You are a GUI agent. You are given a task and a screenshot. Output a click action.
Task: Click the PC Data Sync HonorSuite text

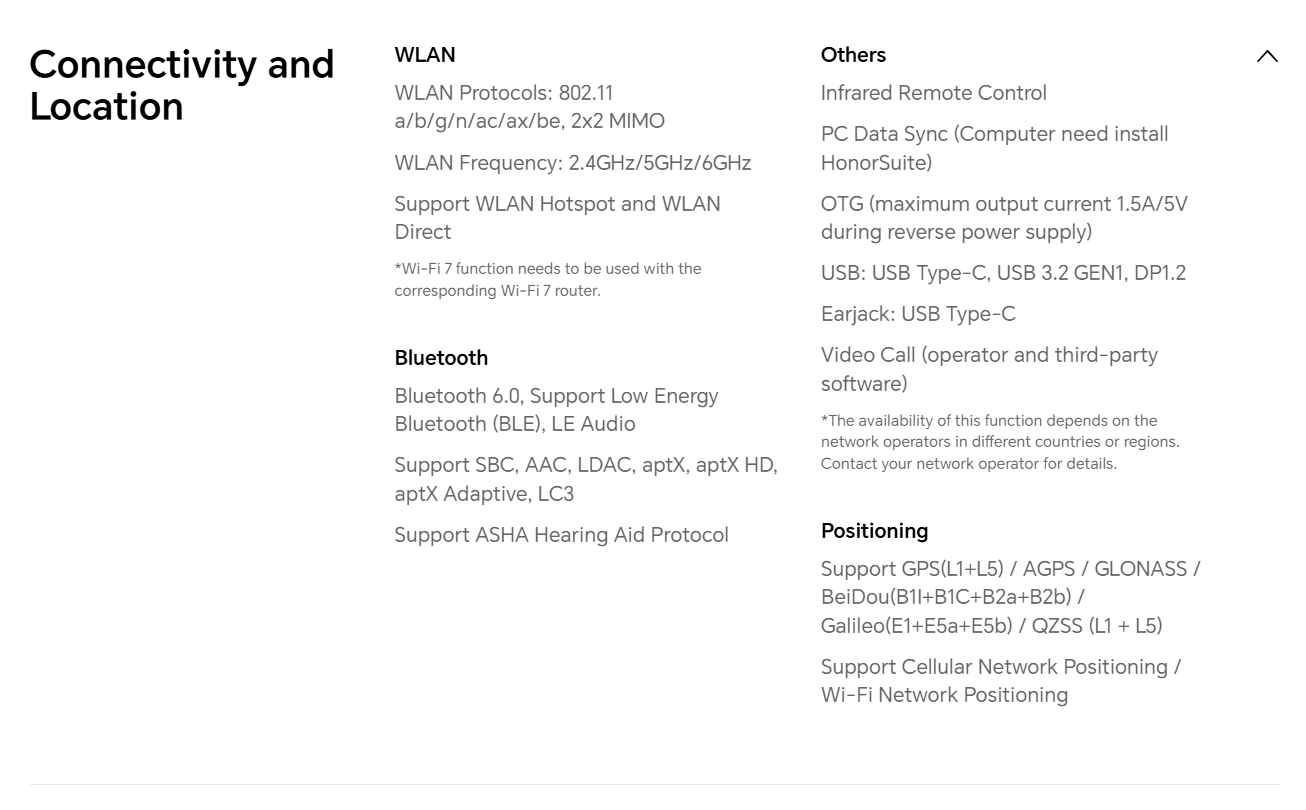click(994, 148)
